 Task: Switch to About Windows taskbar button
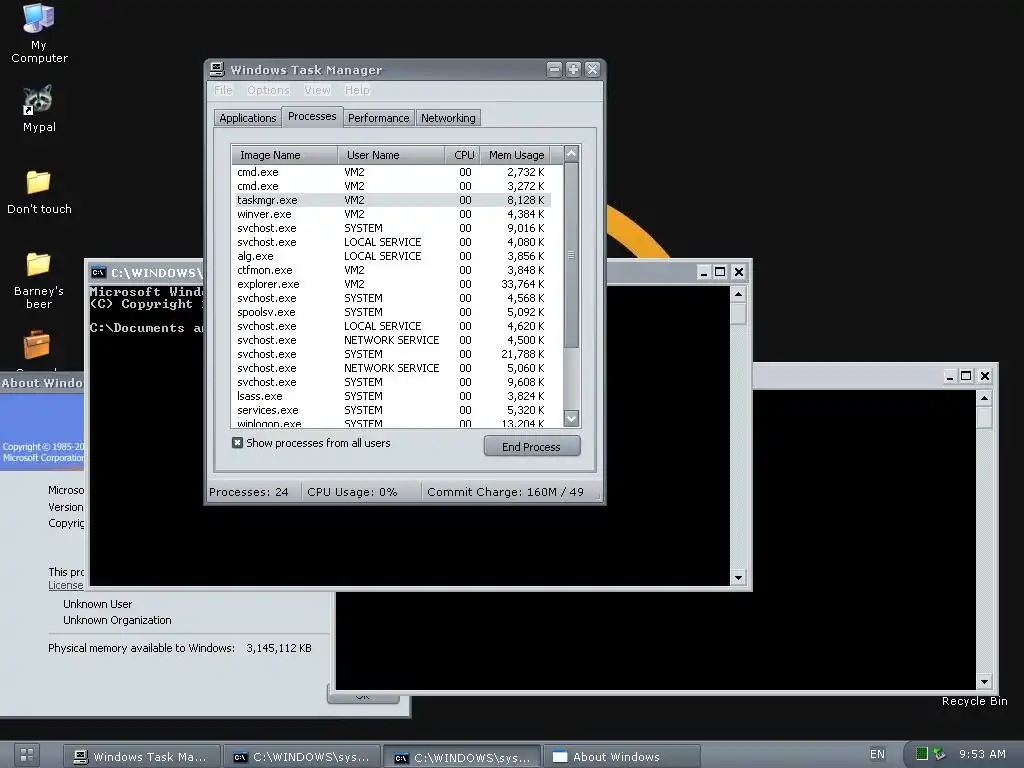tap(622, 757)
